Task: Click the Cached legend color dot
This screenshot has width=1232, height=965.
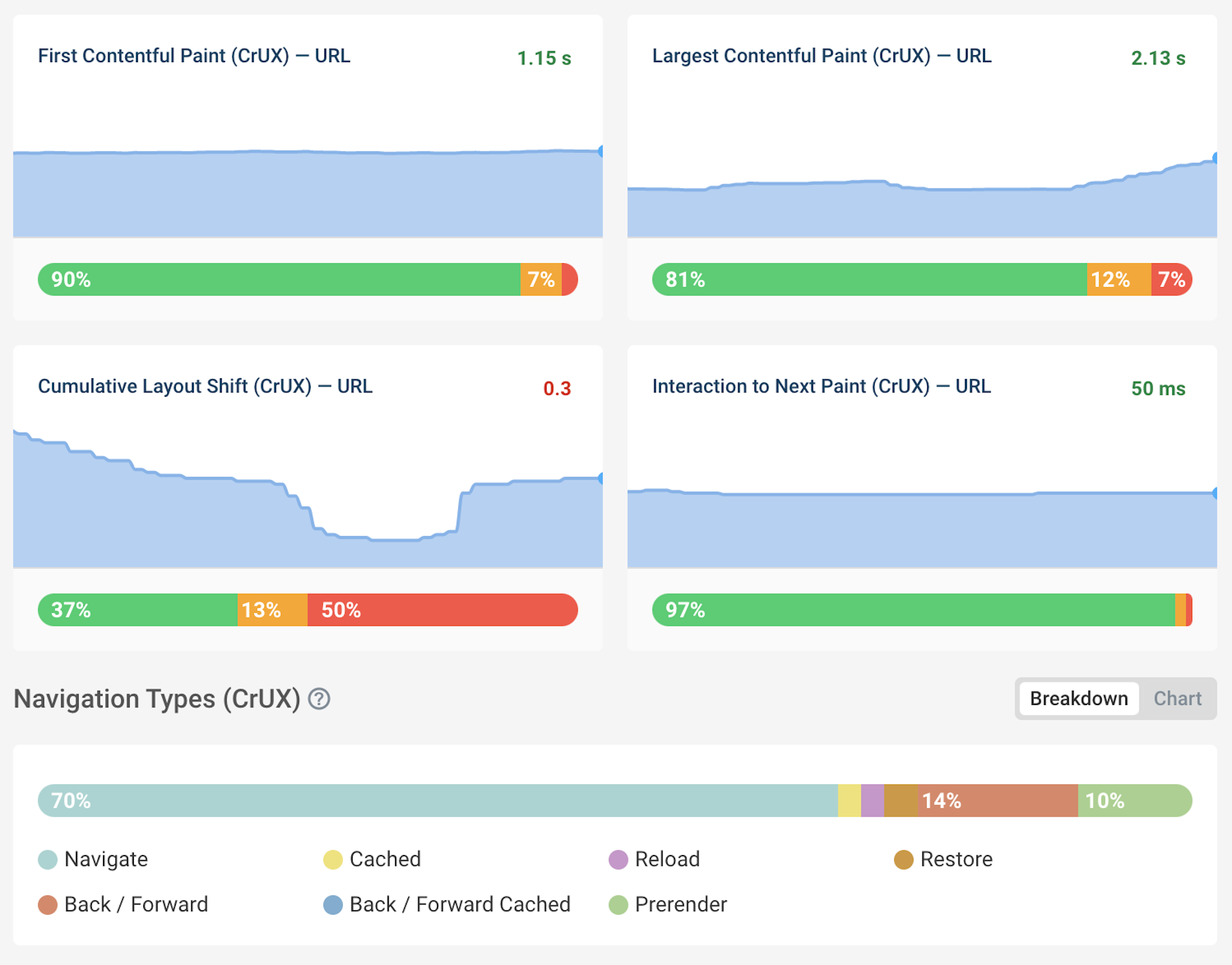Action: (x=333, y=859)
